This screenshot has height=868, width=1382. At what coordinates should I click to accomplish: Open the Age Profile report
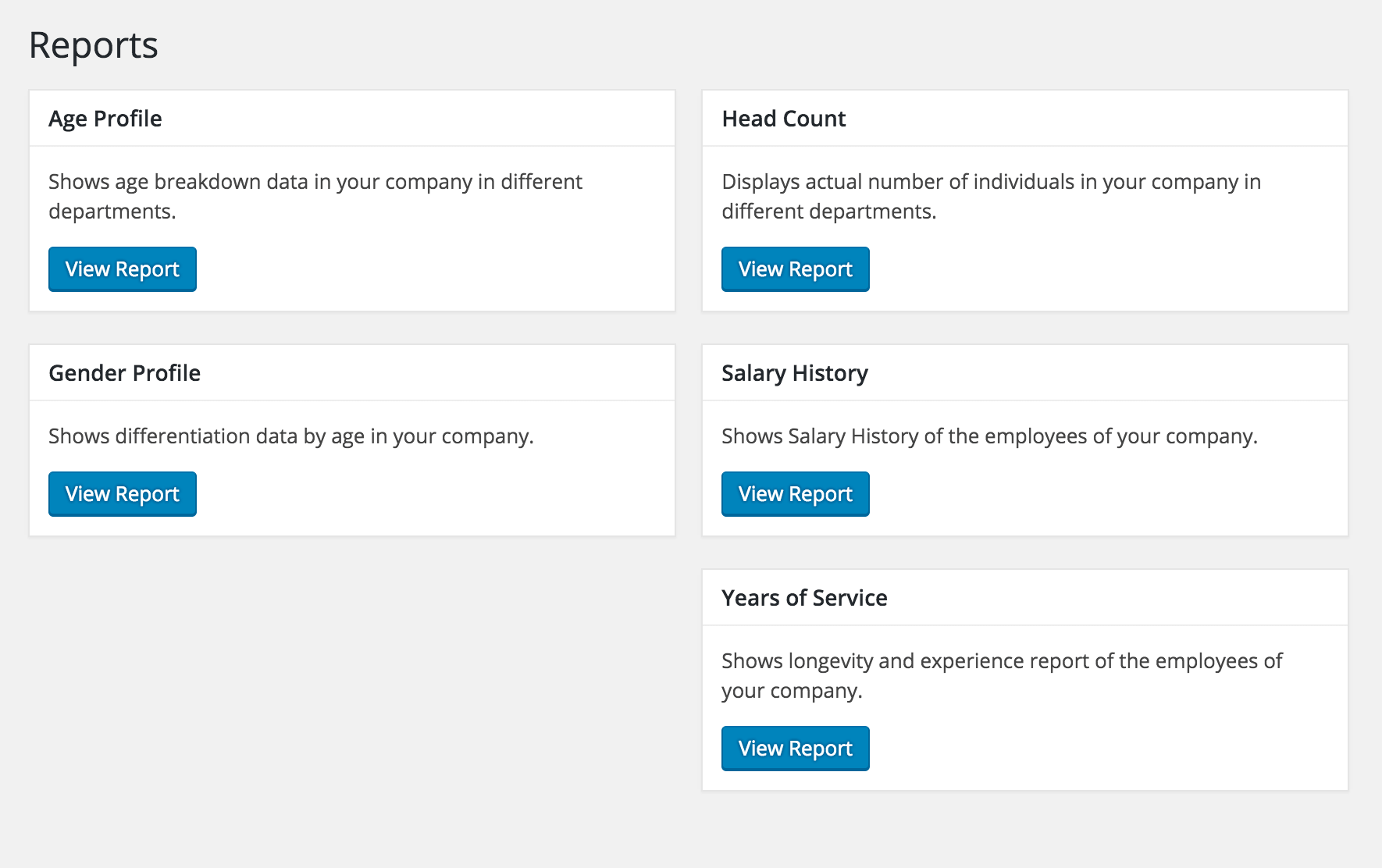coord(123,269)
